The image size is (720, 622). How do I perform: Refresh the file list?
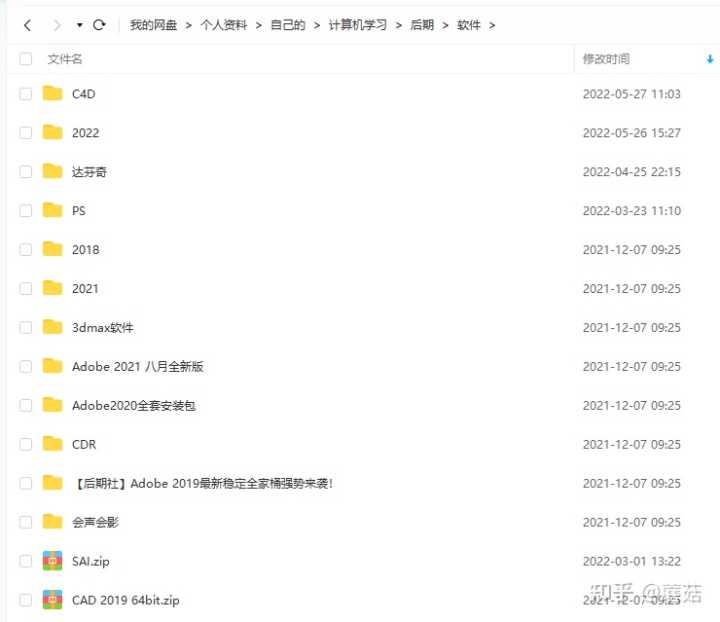coord(99,25)
